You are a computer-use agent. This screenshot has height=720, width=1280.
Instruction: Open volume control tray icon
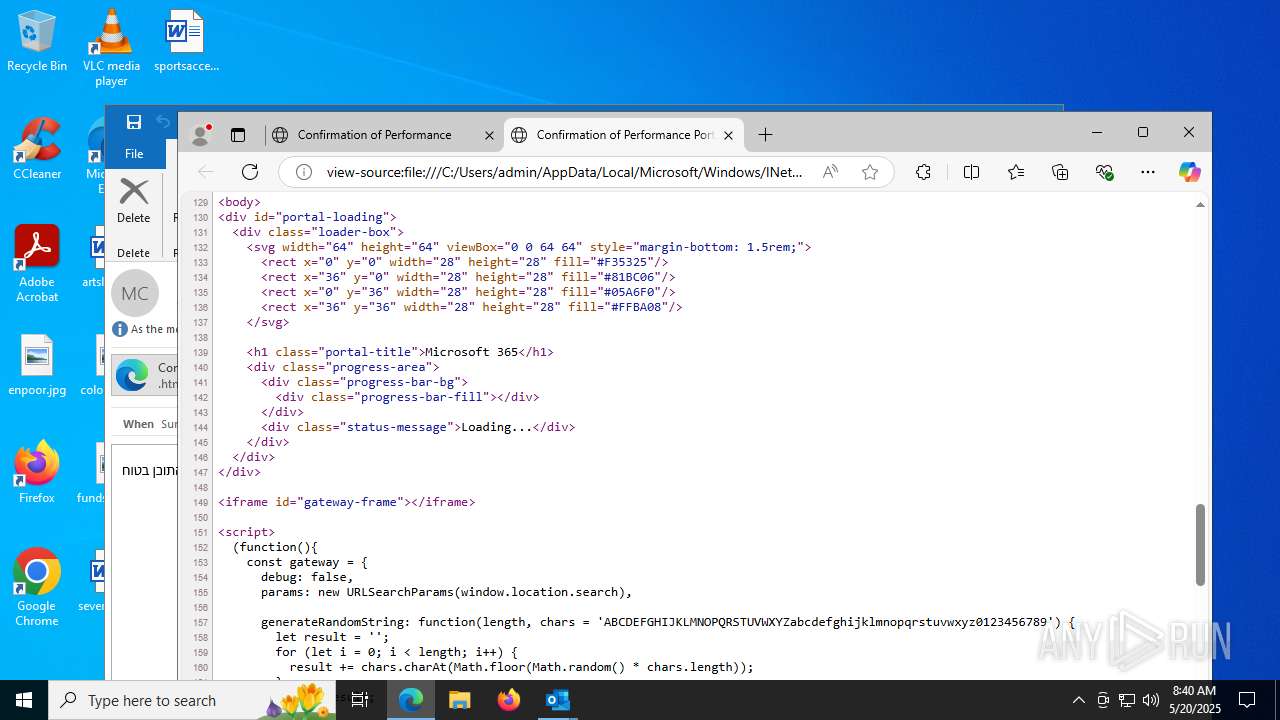1151,700
